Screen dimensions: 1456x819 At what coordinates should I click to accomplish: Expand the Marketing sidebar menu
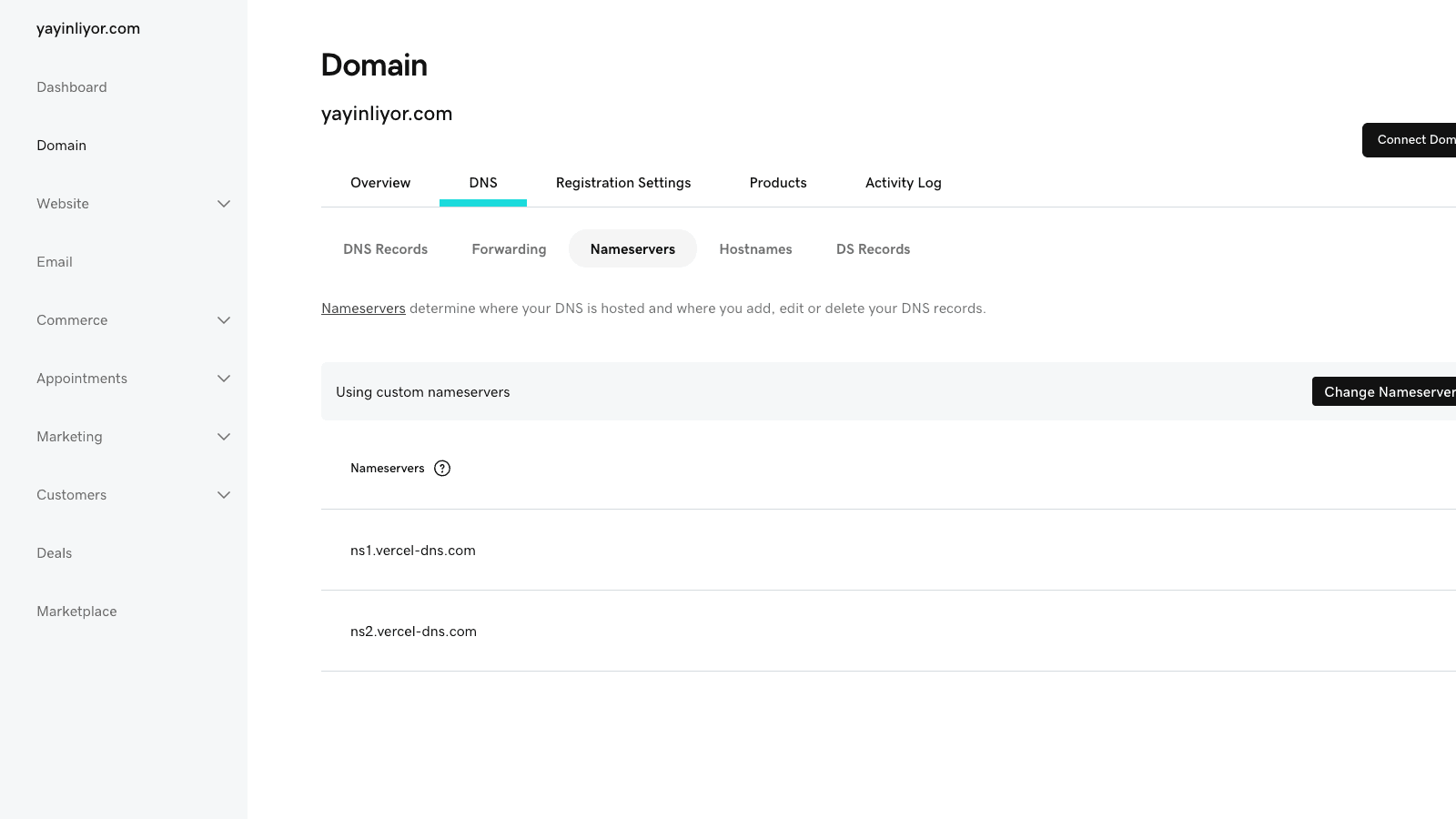223,437
